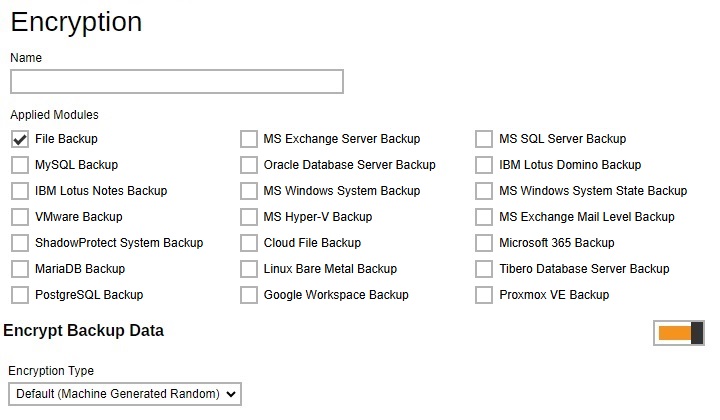Check the Microsoft 365 Backup box
Viewport: 720px width, 420px height.
coord(484,243)
